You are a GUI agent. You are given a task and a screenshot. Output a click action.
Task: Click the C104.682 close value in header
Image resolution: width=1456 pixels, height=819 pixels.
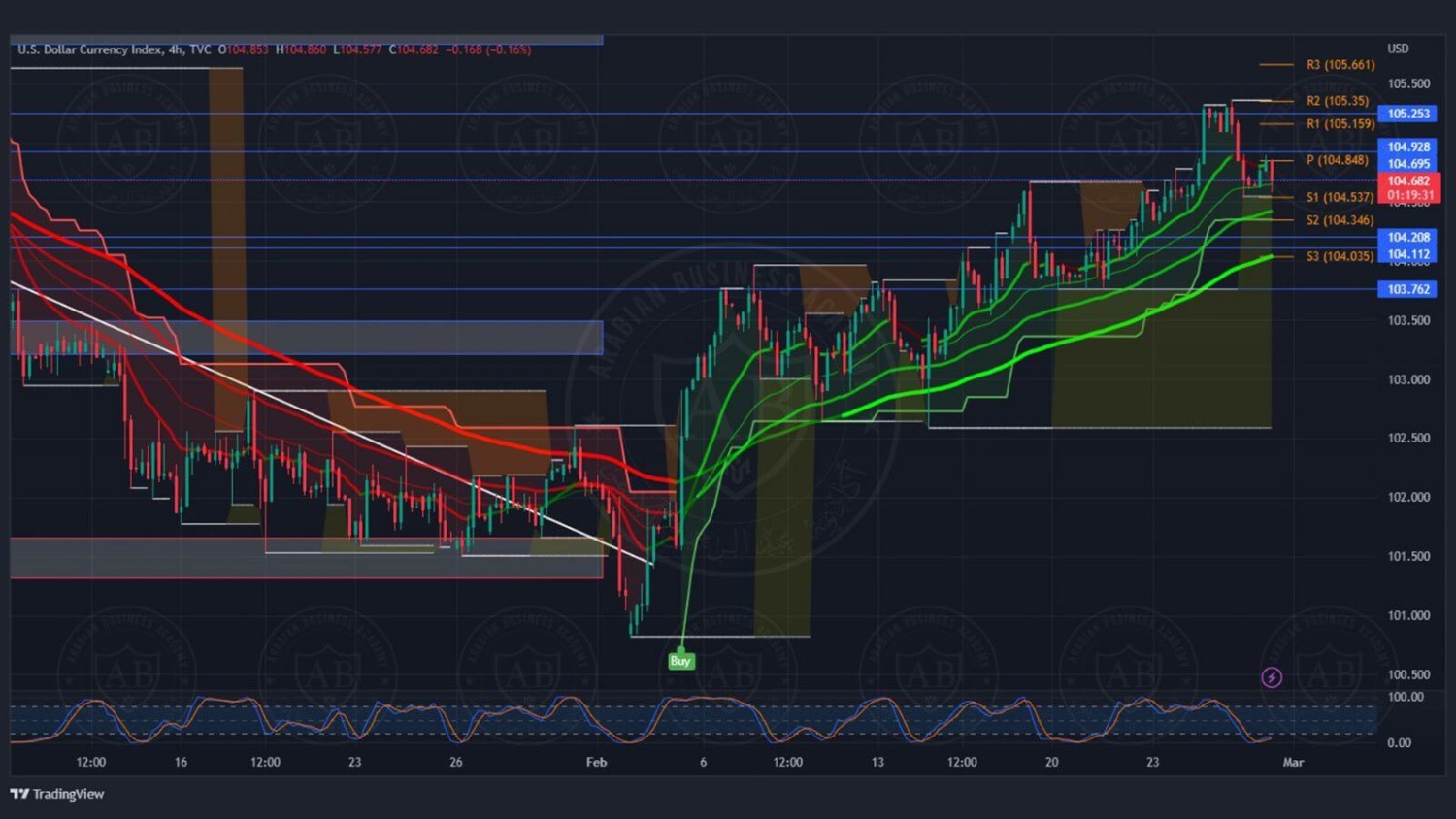click(414, 49)
